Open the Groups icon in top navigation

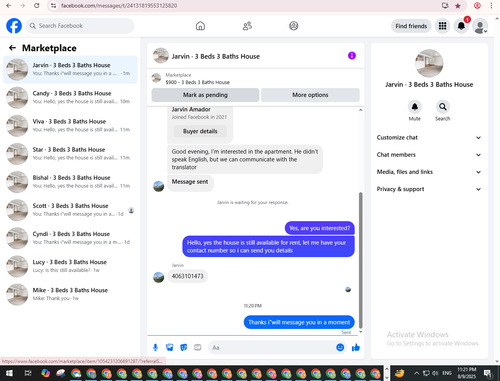[294, 26]
